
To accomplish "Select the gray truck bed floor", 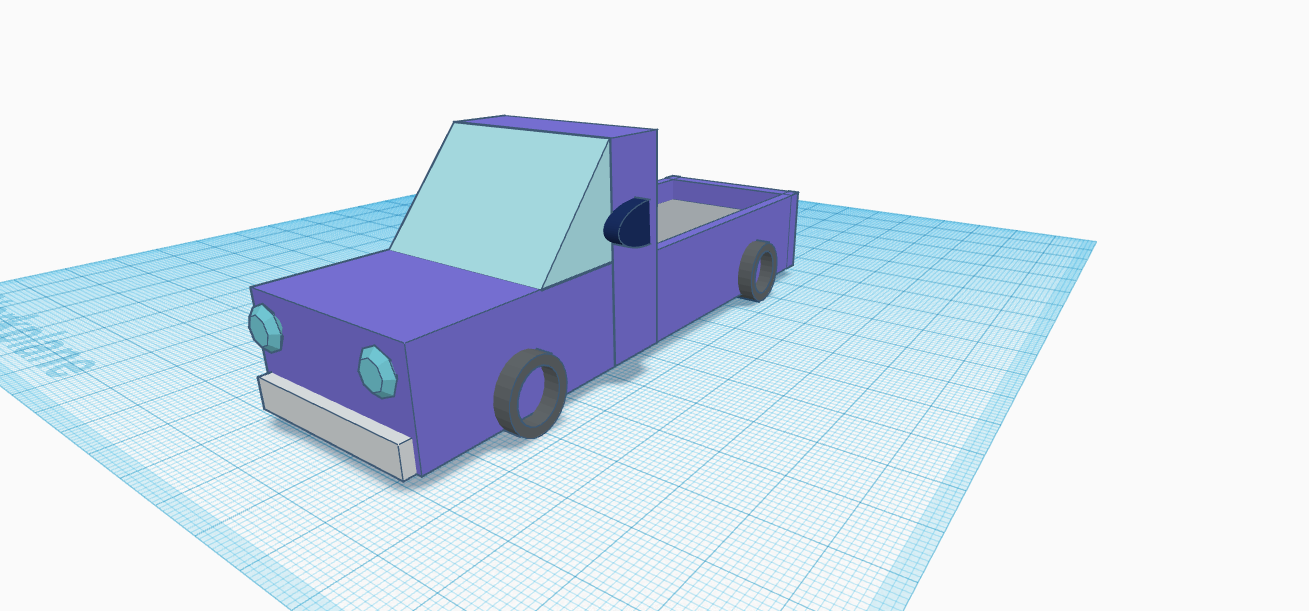I will click(x=693, y=217).
